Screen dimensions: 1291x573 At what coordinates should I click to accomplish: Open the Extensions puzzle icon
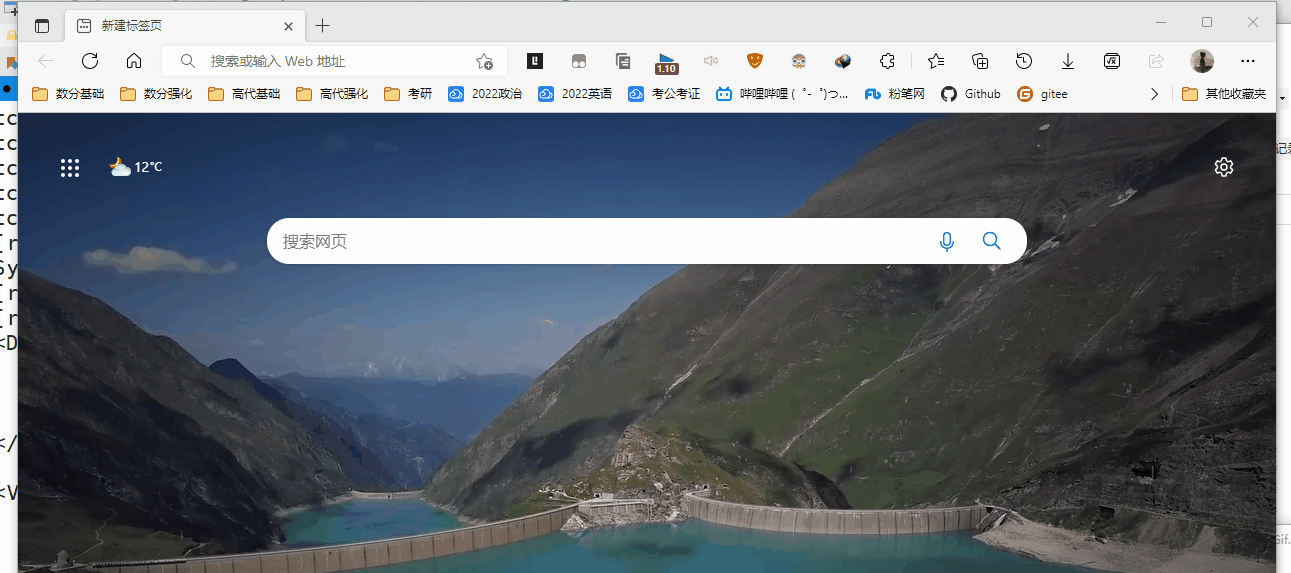click(x=887, y=61)
